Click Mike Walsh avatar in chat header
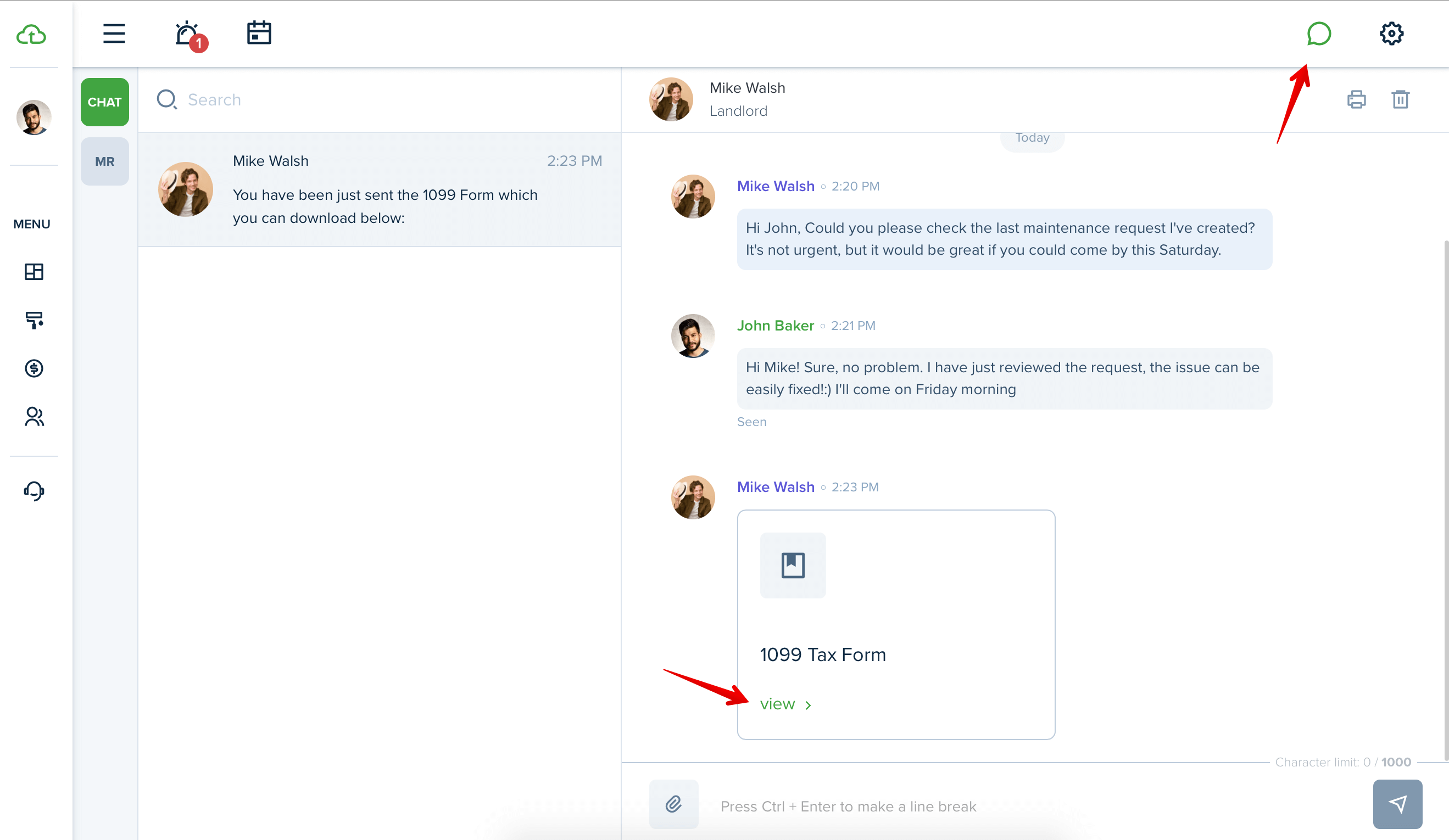The image size is (1449, 840). coord(671,99)
